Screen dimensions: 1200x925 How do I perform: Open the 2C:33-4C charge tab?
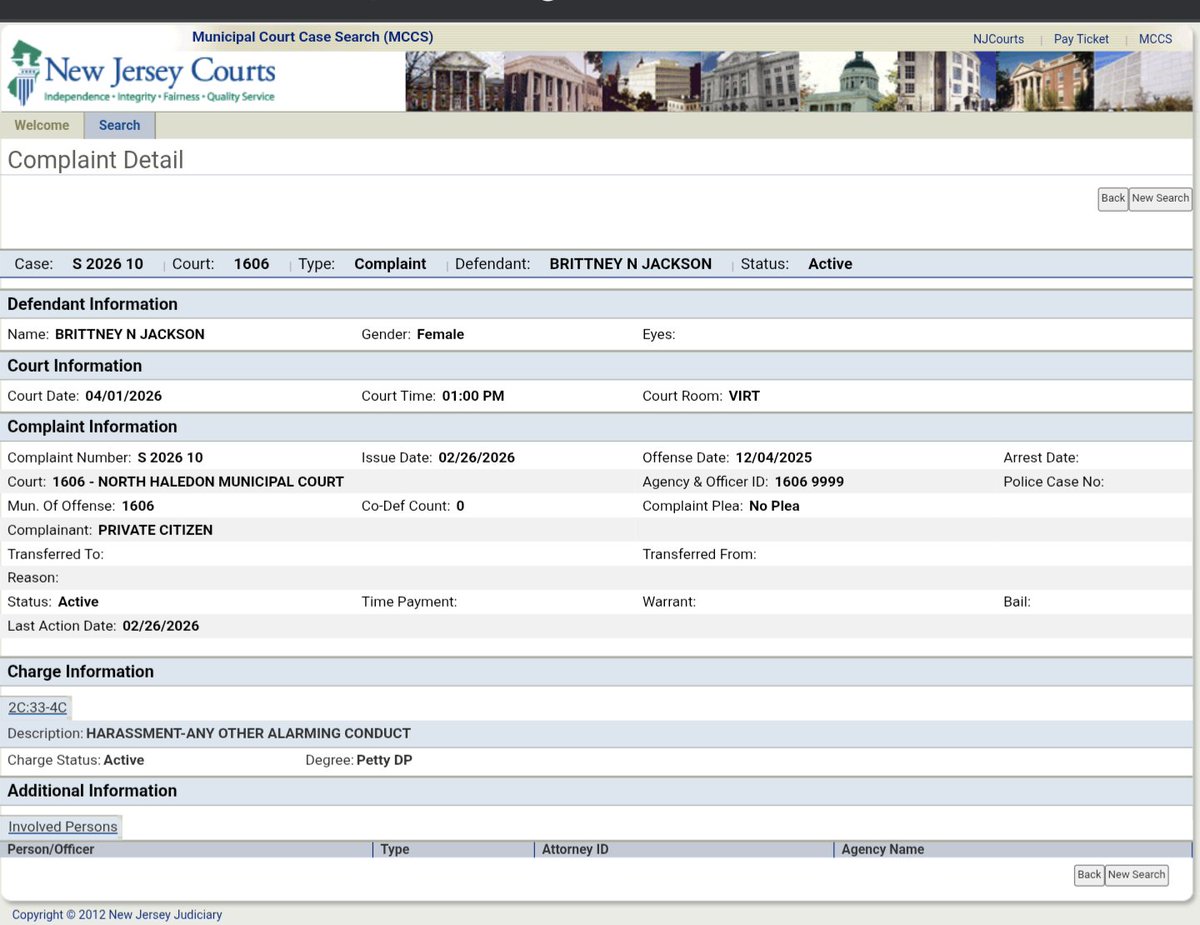tap(37, 708)
